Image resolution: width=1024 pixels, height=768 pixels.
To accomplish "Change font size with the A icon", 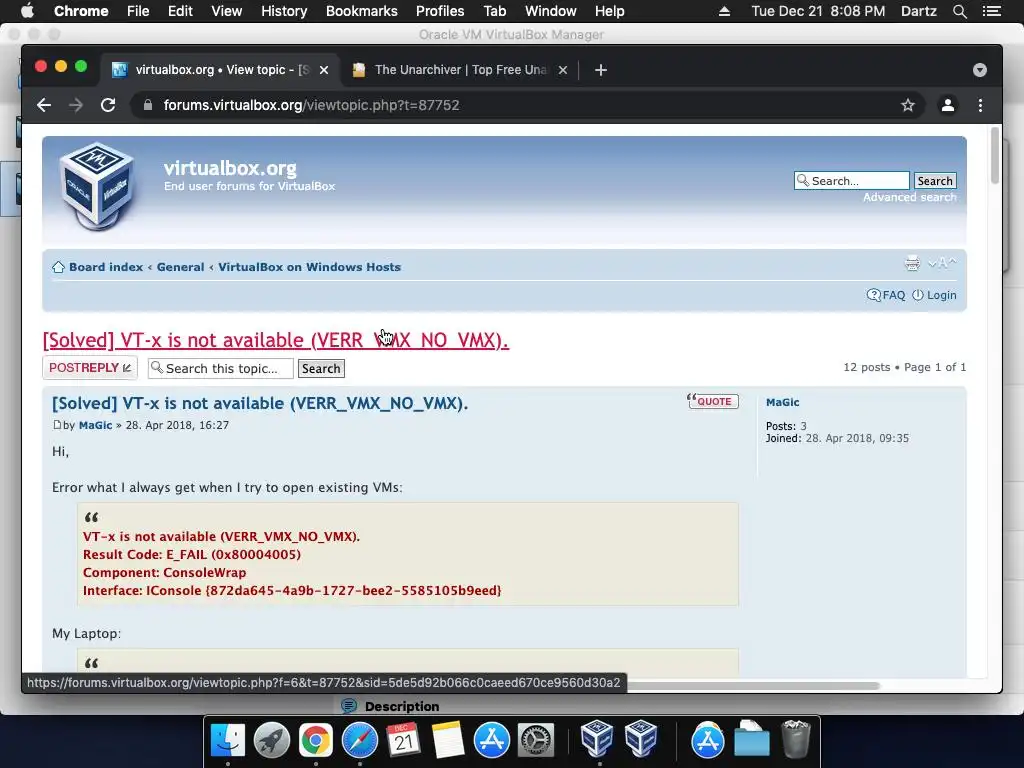I will pos(942,263).
